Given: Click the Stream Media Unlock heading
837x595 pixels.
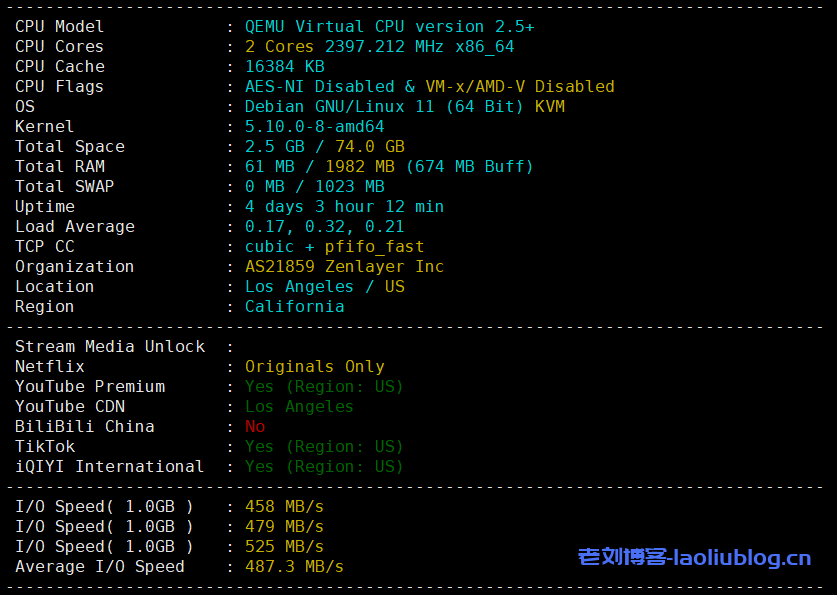Looking at the screenshot, I should click(109, 347).
